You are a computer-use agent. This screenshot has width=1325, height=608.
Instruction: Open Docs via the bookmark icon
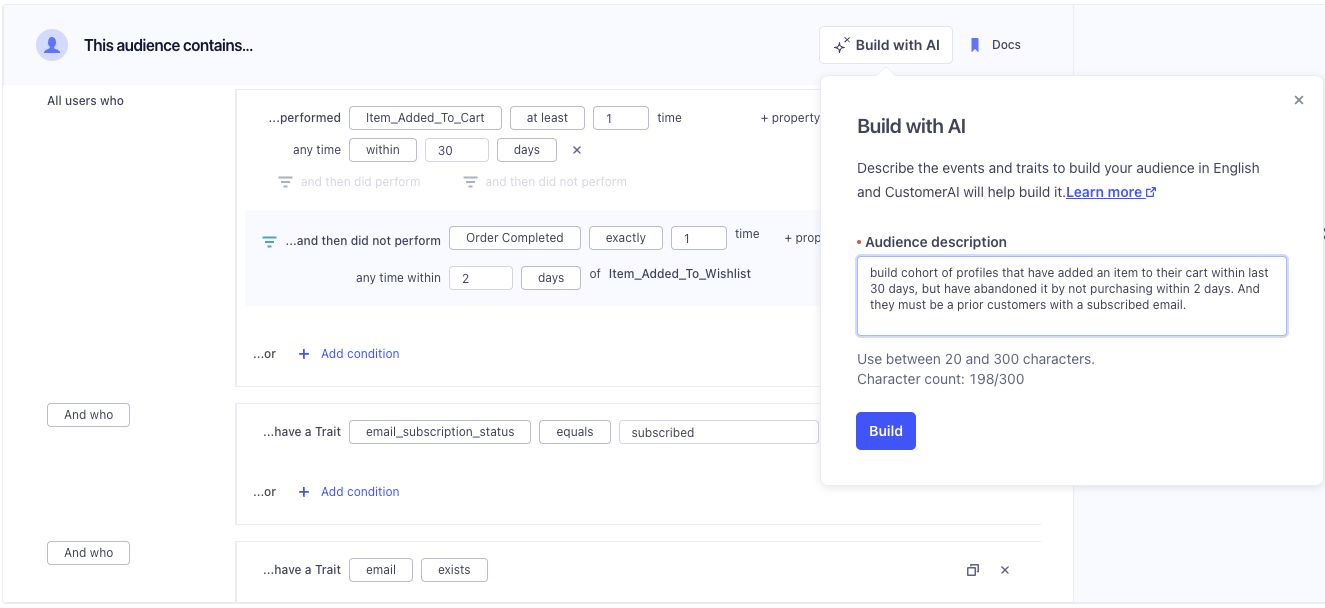point(975,45)
